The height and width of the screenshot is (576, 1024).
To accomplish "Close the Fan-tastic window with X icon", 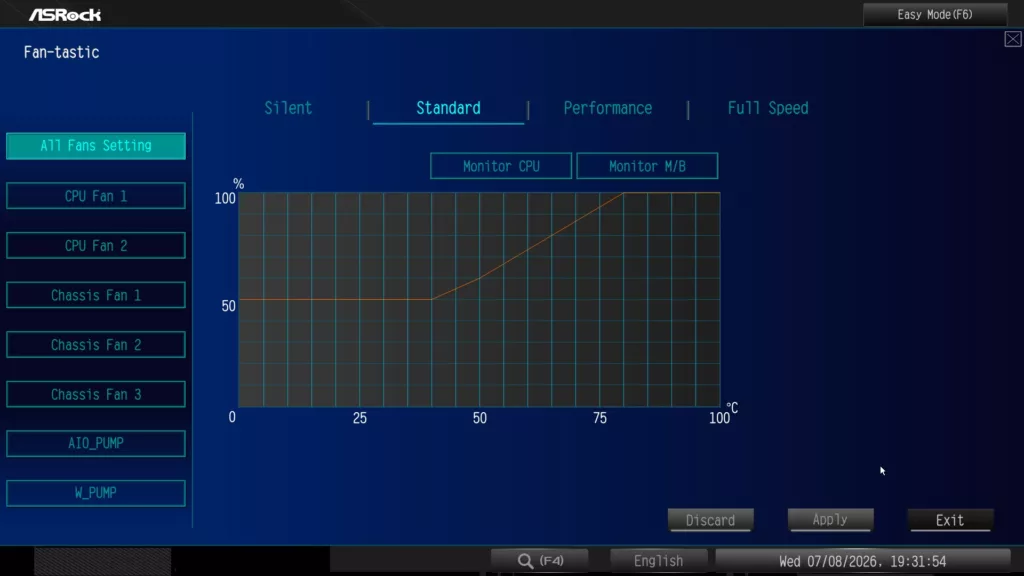I will click(1013, 39).
